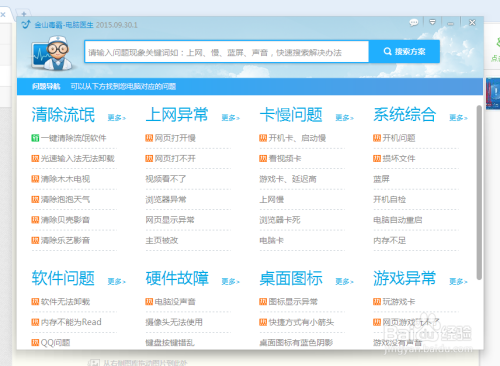The image size is (500, 366).
Task: Open the 网页显示异常 problem entry
Action: (170, 220)
